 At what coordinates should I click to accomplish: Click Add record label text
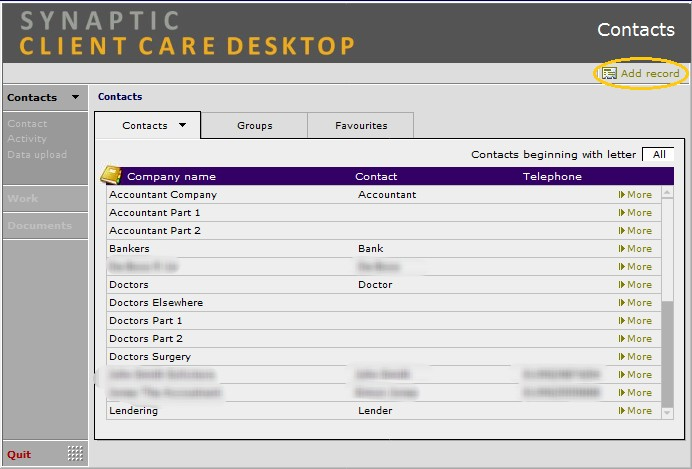[x=650, y=74]
